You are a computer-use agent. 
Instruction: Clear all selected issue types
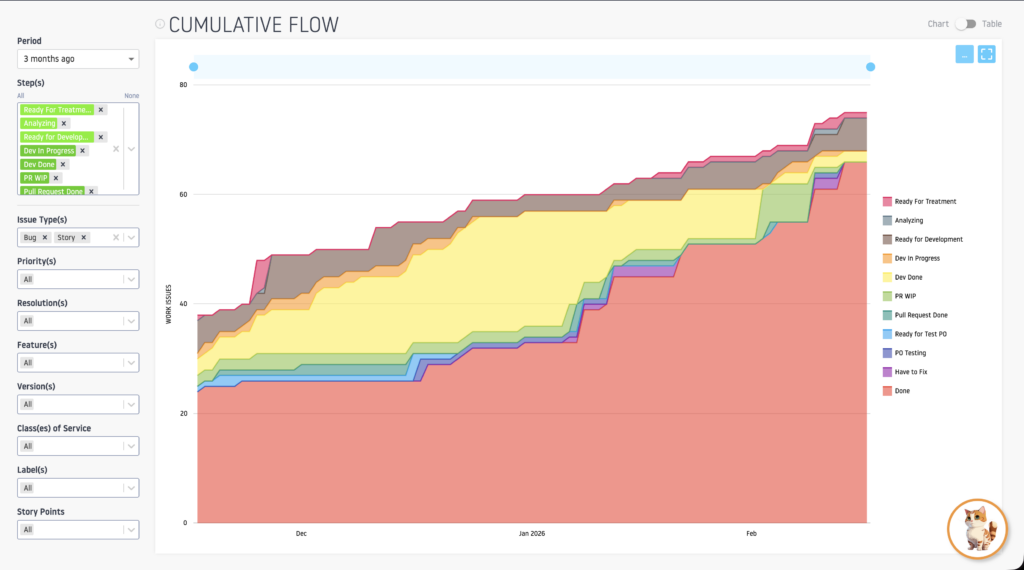(x=116, y=238)
